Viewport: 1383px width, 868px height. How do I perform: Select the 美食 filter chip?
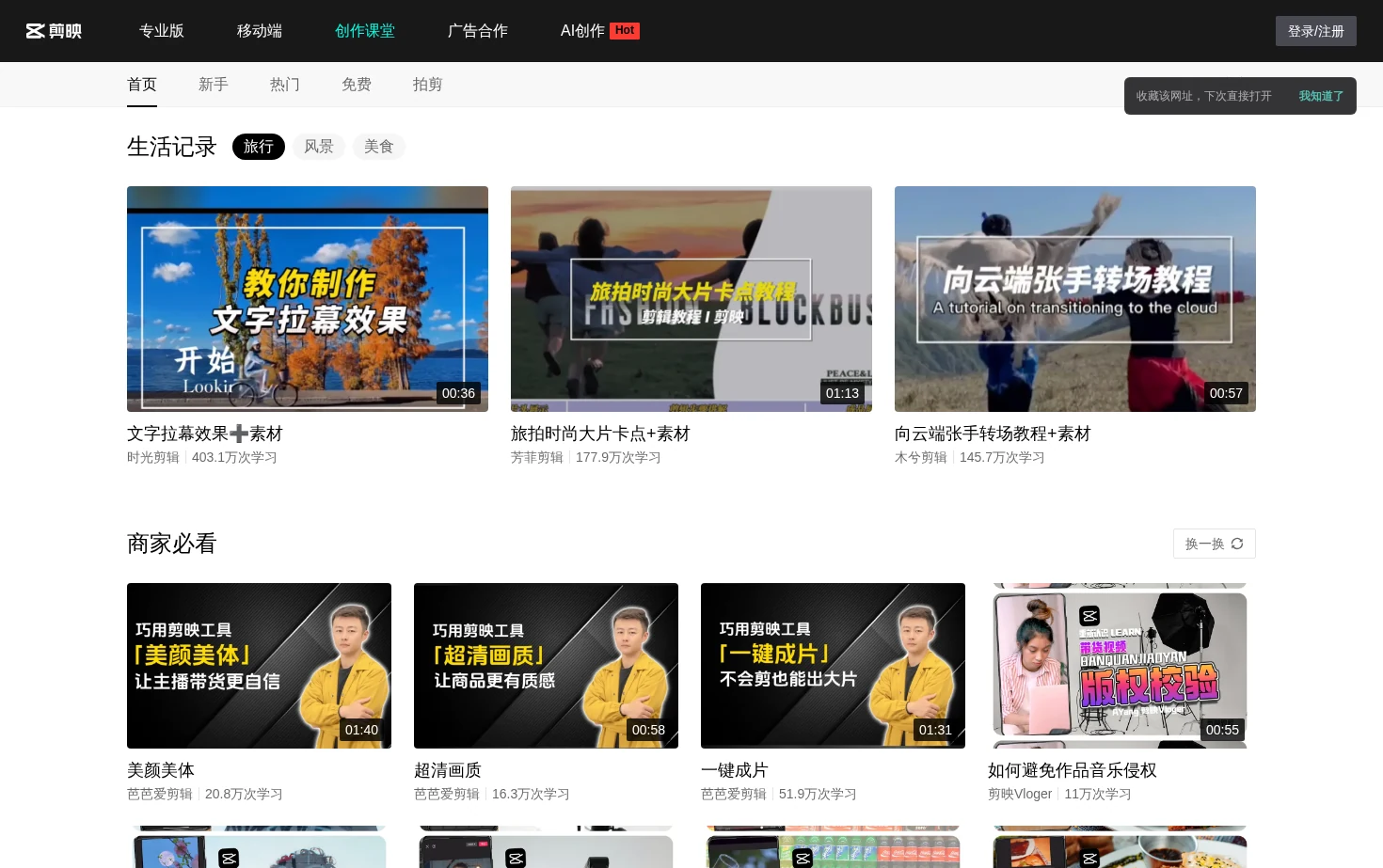click(x=379, y=147)
